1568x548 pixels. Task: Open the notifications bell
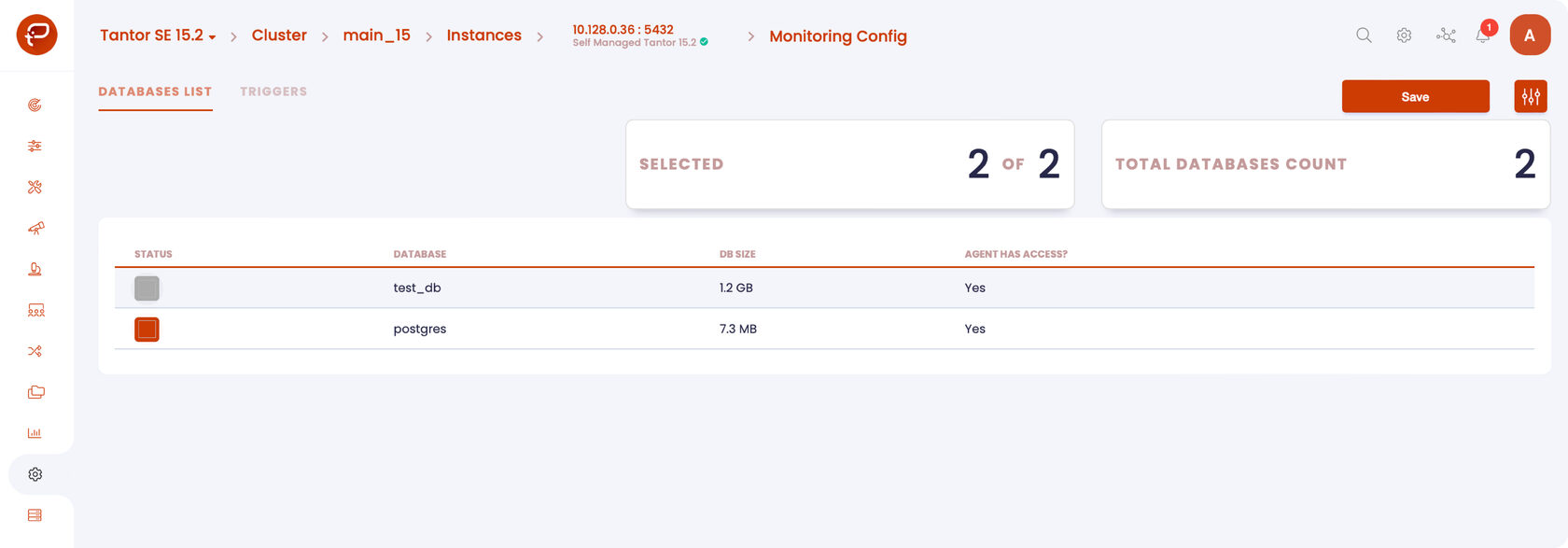(1483, 35)
